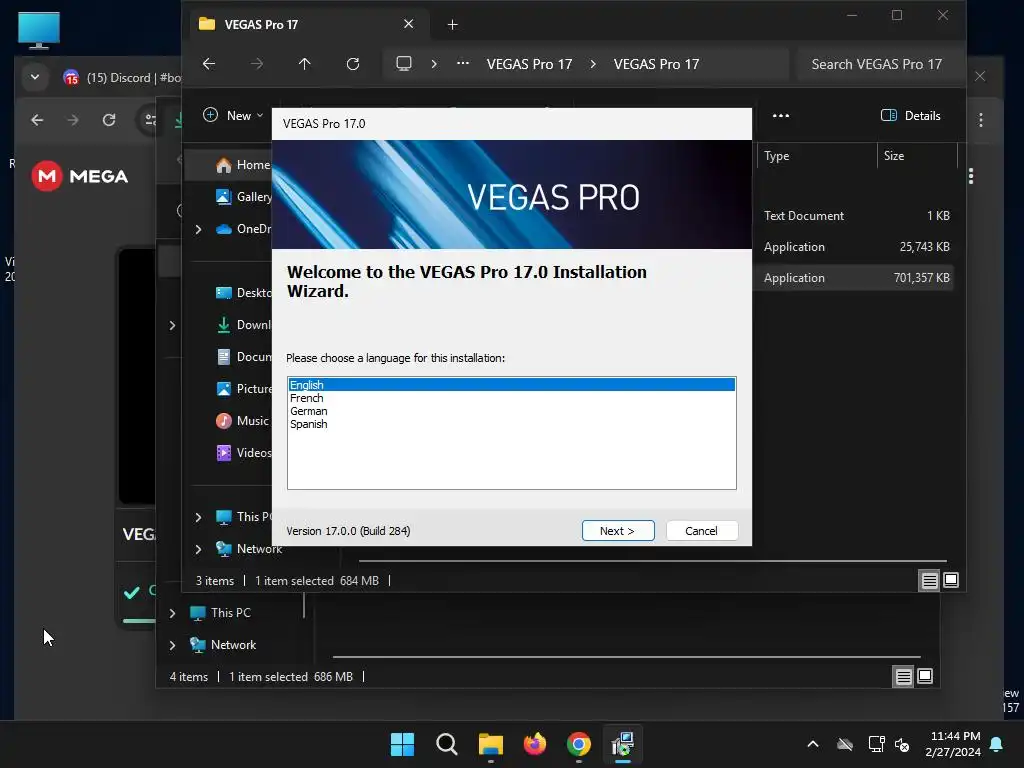Switch back Explorer window to large icons view
1024x768 pixels.
(925, 677)
